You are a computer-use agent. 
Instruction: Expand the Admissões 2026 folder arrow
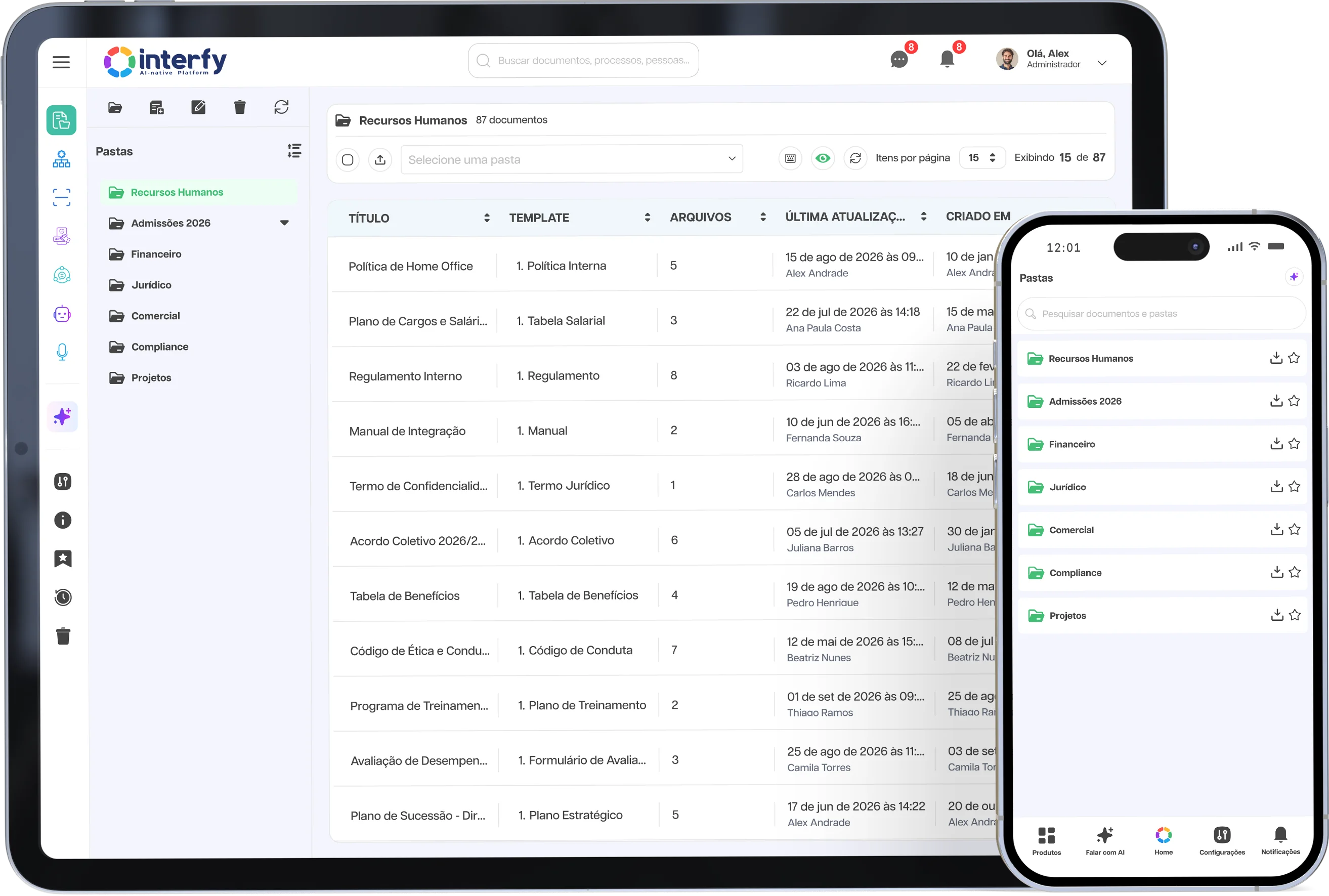coord(284,223)
